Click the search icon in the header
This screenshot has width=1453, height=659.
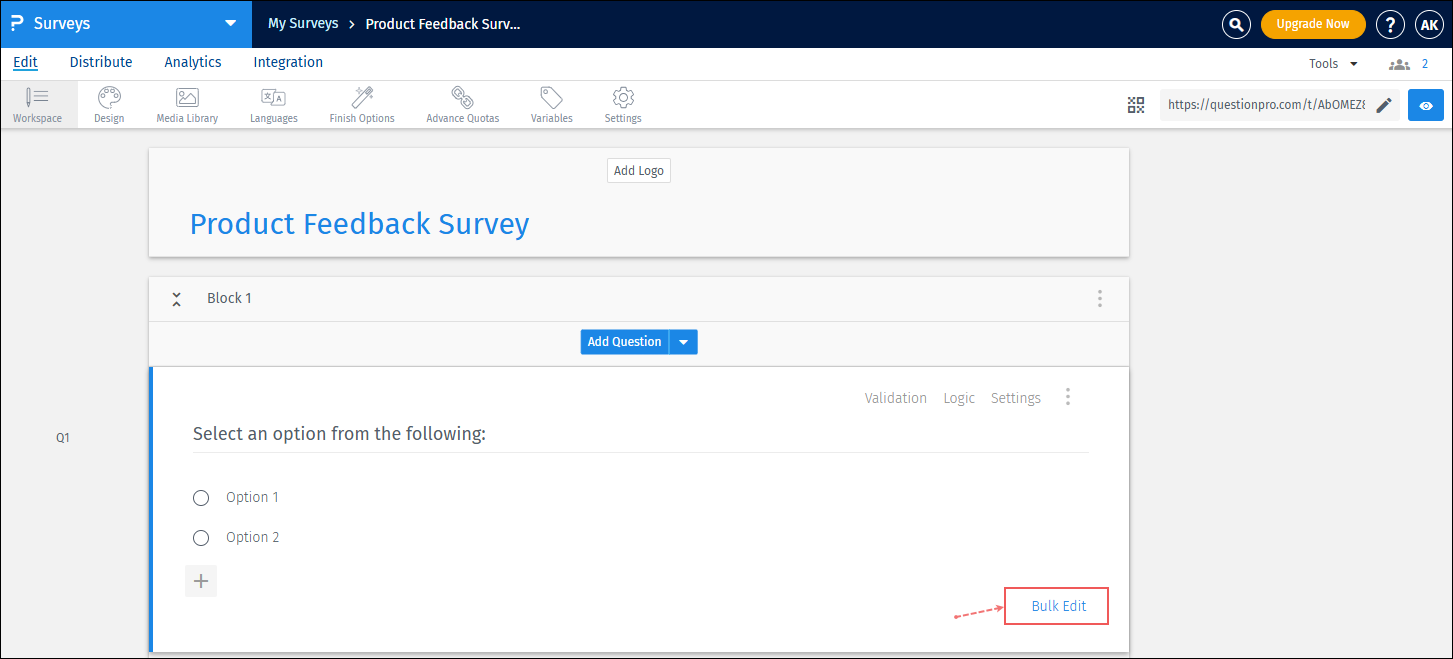(x=1236, y=24)
